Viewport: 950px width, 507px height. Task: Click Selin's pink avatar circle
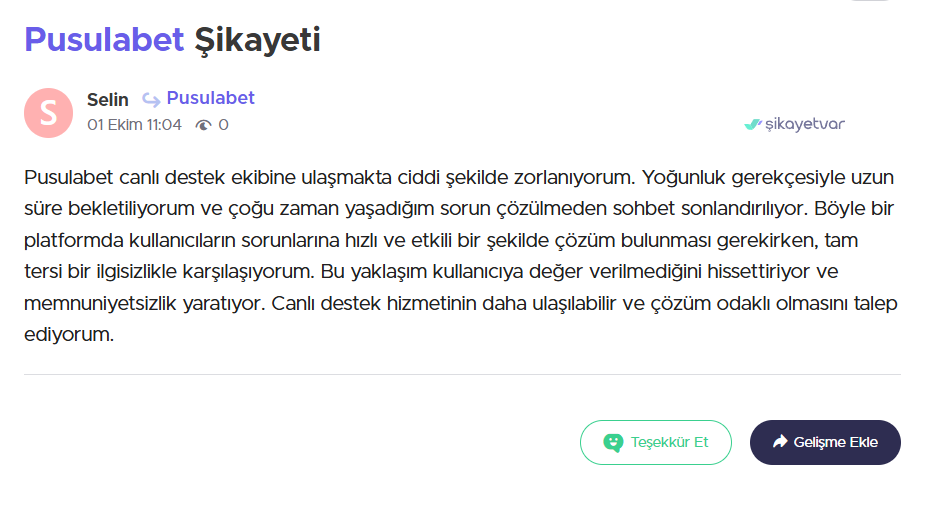pyautogui.click(x=48, y=113)
